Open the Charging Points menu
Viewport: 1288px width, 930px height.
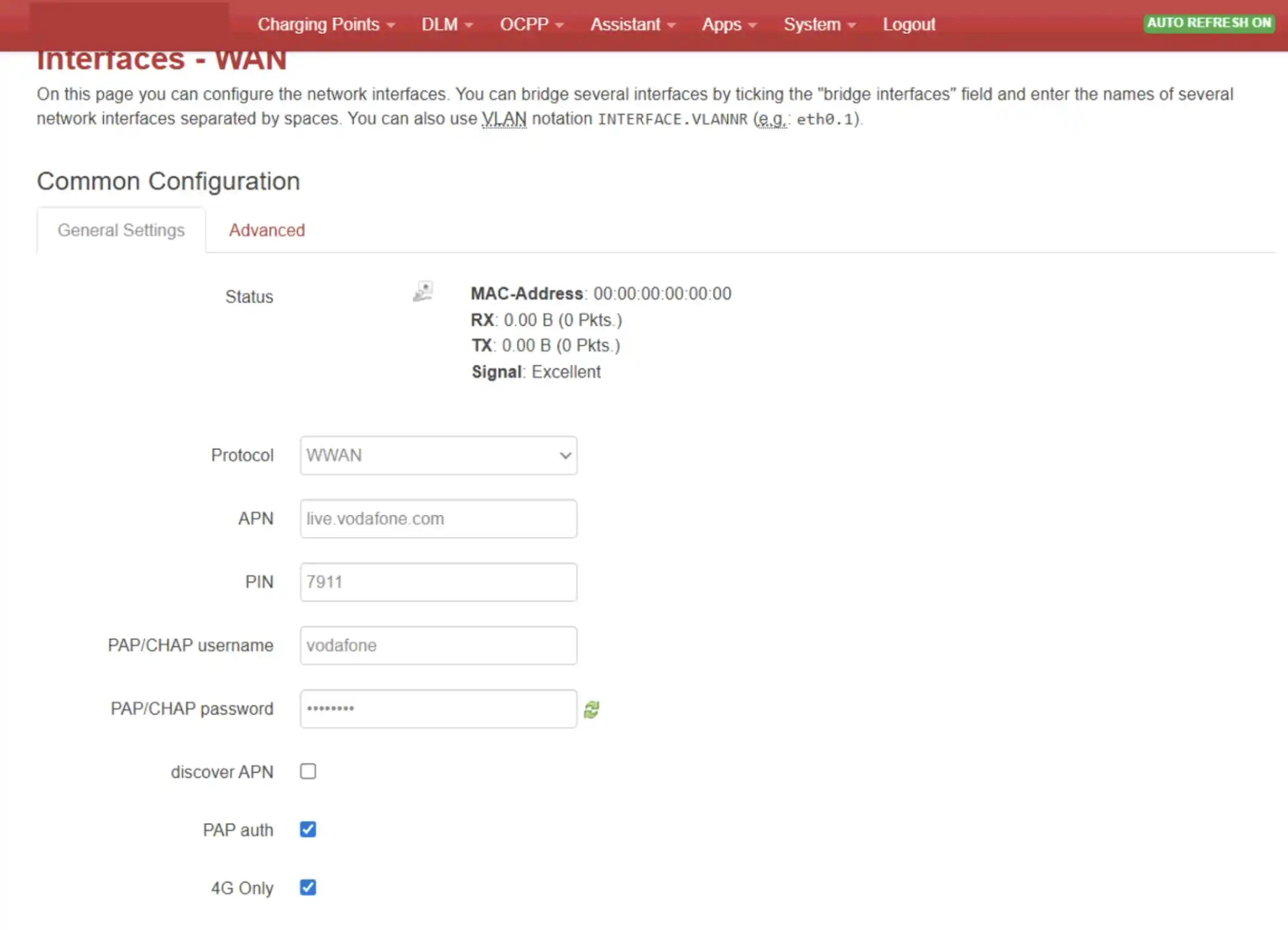(326, 25)
